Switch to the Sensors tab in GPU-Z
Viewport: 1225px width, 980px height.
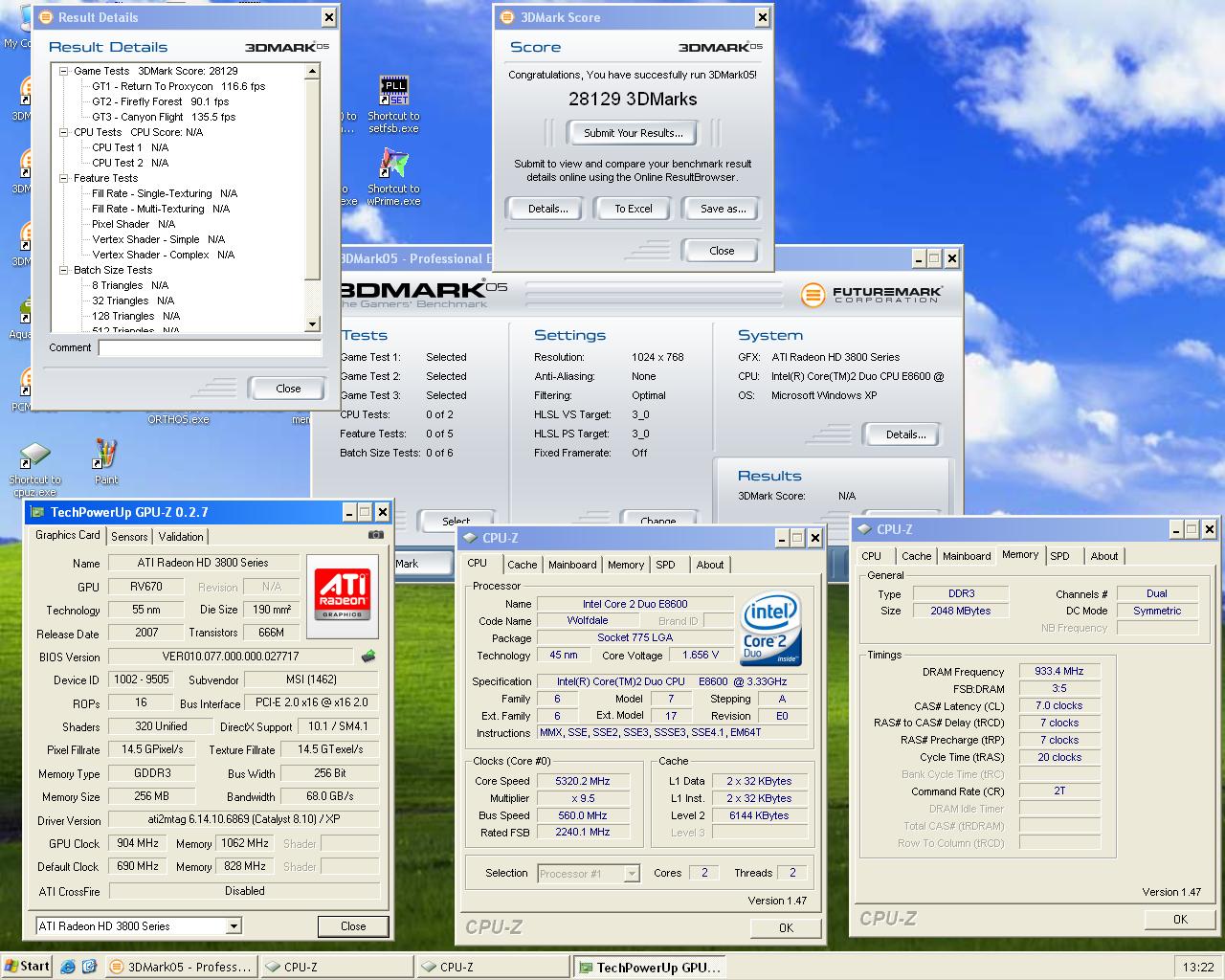(129, 537)
